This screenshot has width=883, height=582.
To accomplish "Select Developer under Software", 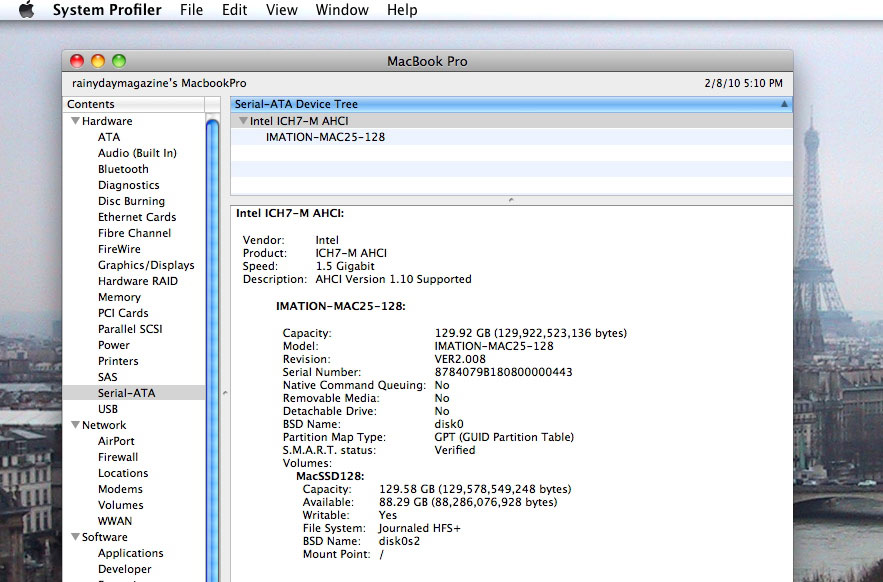I will point(124,569).
